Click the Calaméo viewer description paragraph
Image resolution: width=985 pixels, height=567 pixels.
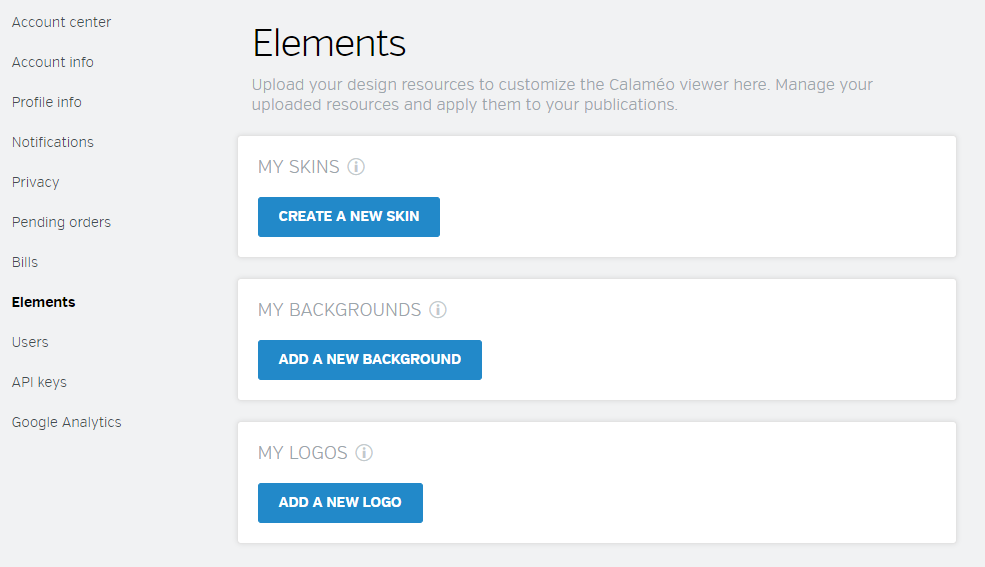coord(562,94)
